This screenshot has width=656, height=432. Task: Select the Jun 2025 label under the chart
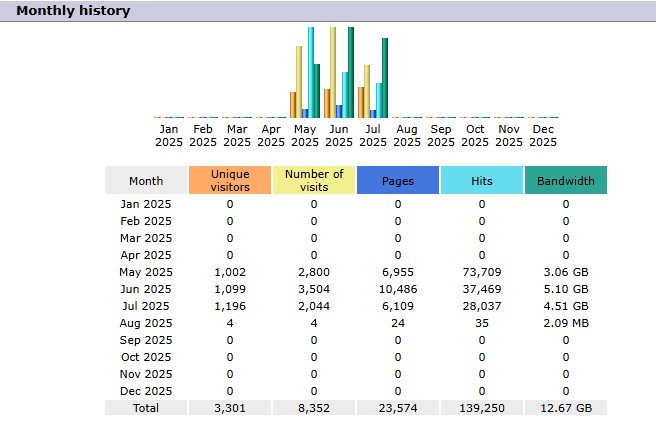pos(339,135)
